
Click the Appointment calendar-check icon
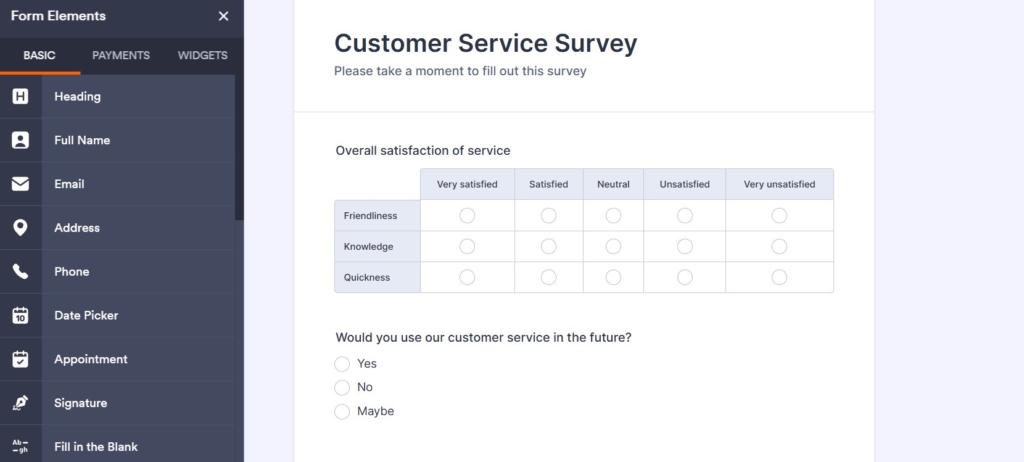pyautogui.click(x=20, y=359)
